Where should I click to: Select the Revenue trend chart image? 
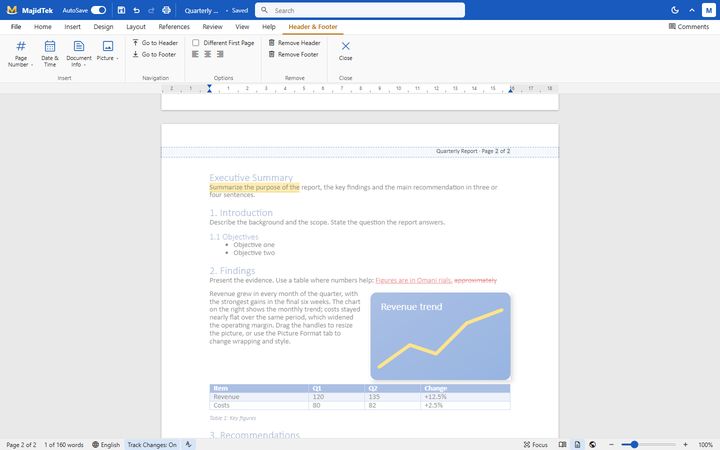click(x=440, y=336)
